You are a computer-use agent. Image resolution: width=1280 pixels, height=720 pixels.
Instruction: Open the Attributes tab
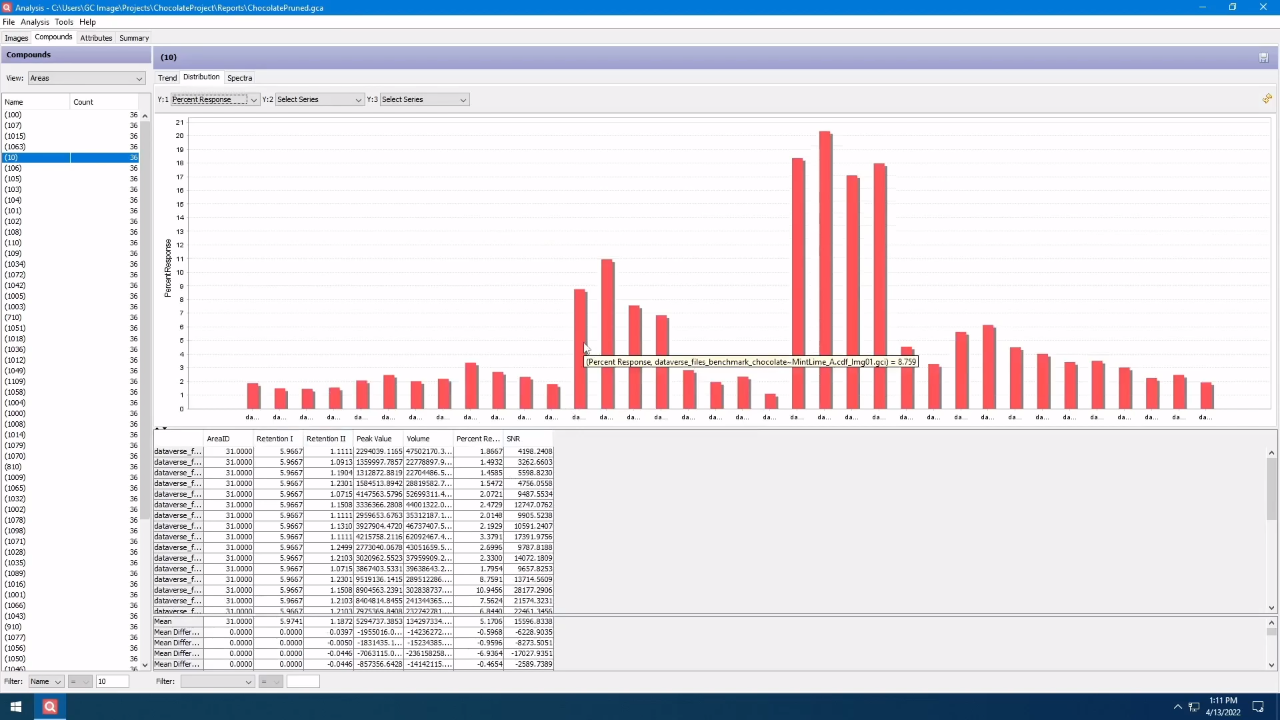click(96, 38)
